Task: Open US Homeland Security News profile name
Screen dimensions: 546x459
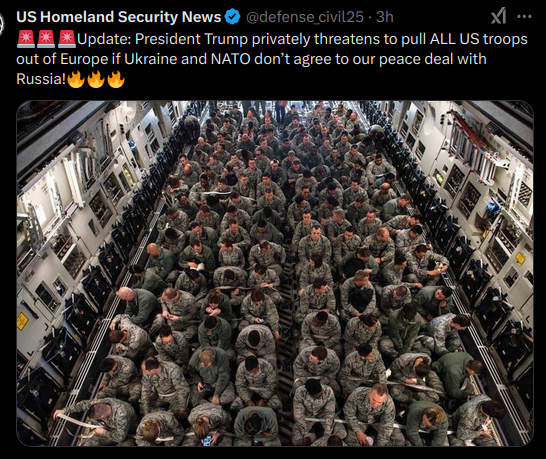Action: pos(119,17)
